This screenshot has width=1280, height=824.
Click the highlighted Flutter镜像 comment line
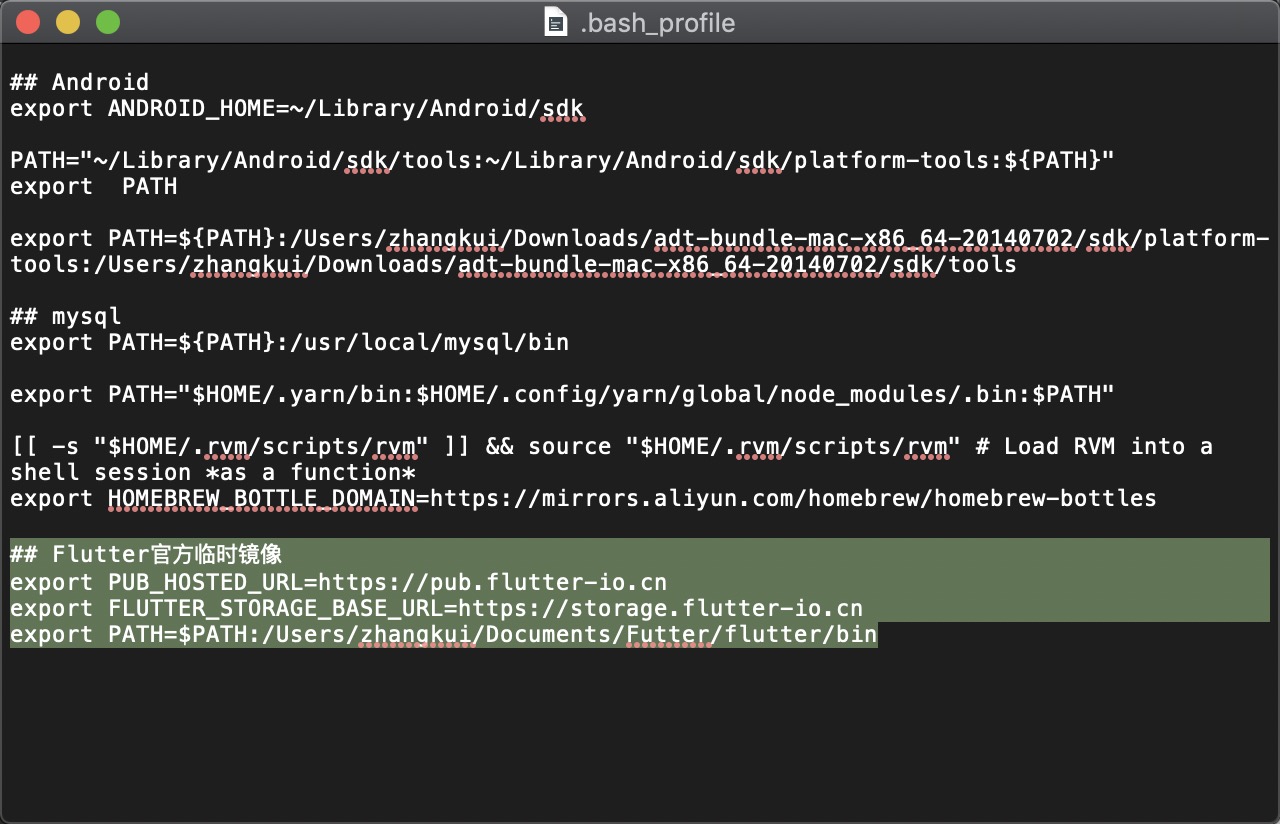(146, 555)
